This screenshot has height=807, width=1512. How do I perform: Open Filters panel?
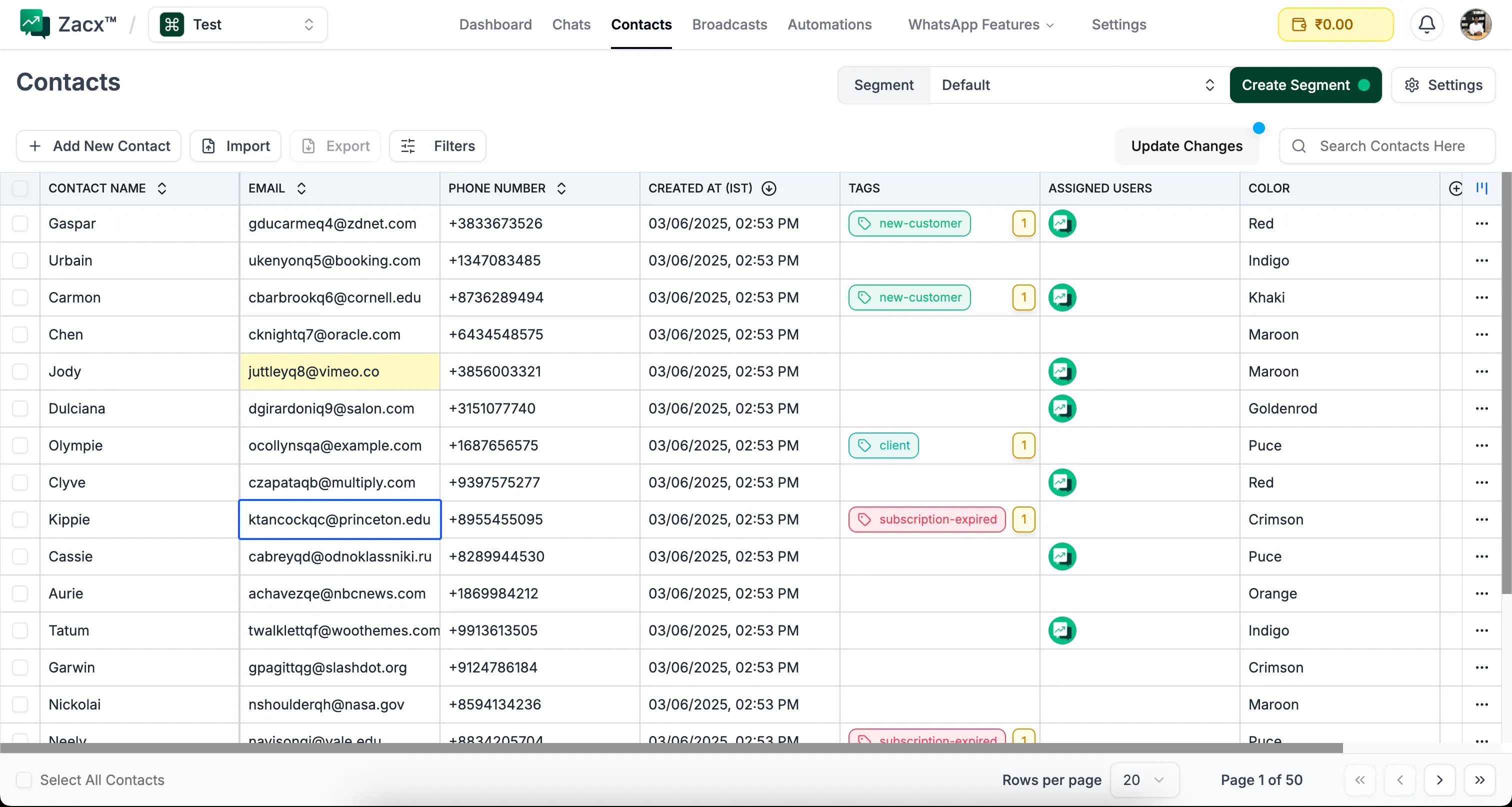tap(436, 146)
